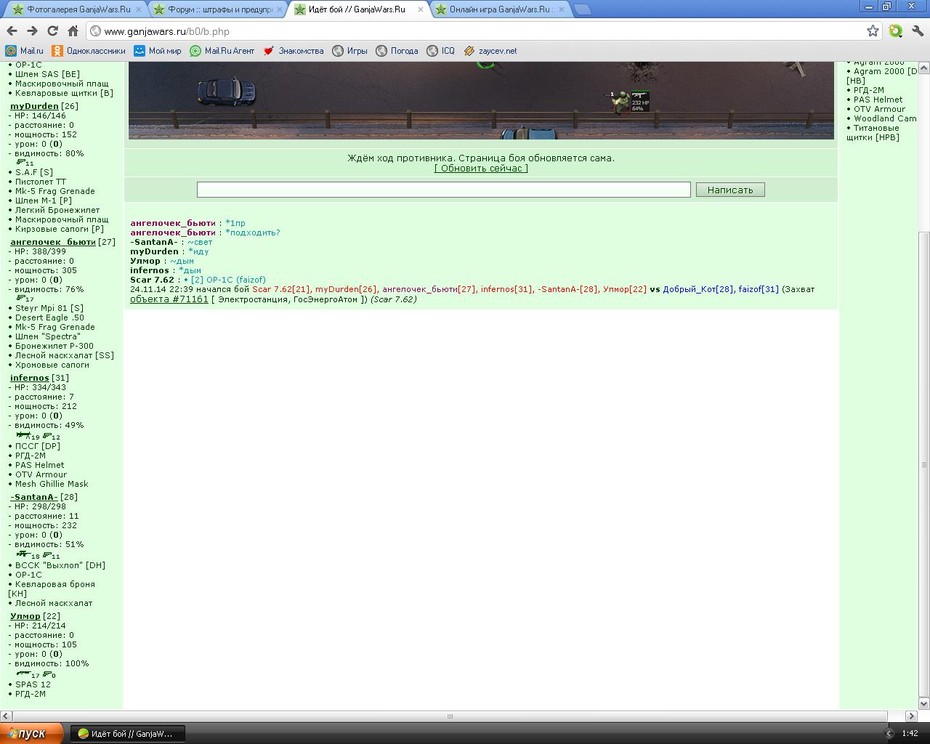Click the ПССГ [DP] item under infernos

coord(37,446)
